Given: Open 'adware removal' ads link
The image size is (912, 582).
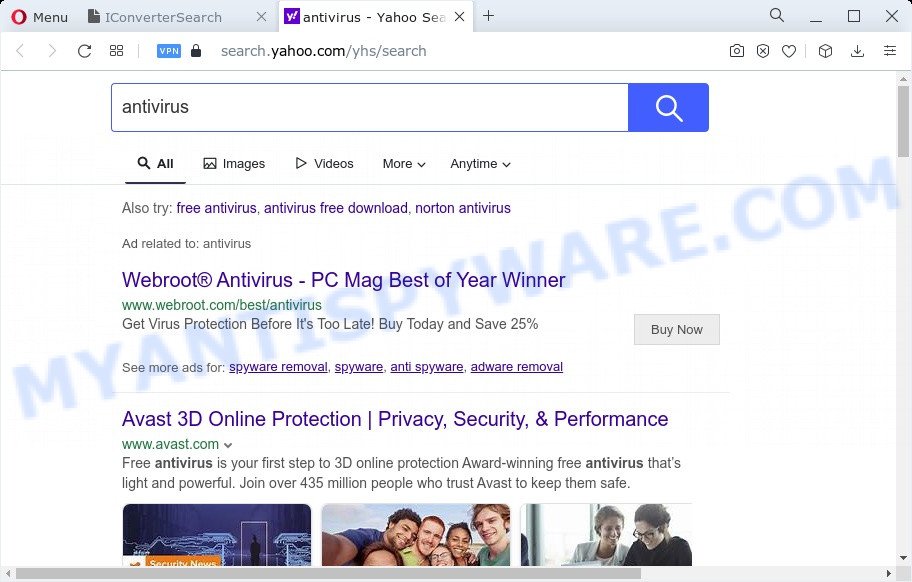Looking at the screenshot, I should (516, 367).
